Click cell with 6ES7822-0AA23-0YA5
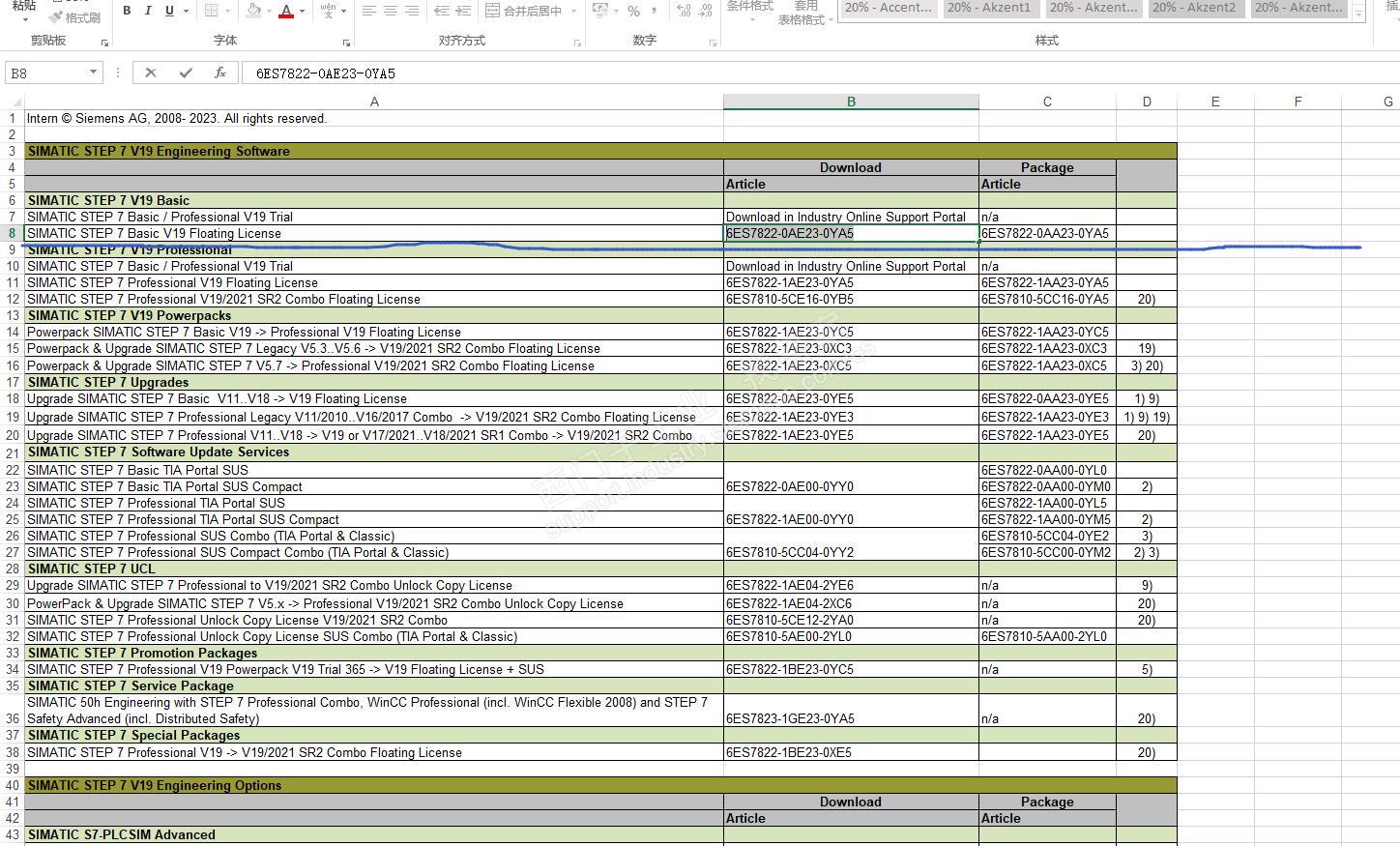The height and width of the screenshot is (846, 1400). click(1047, 233)
